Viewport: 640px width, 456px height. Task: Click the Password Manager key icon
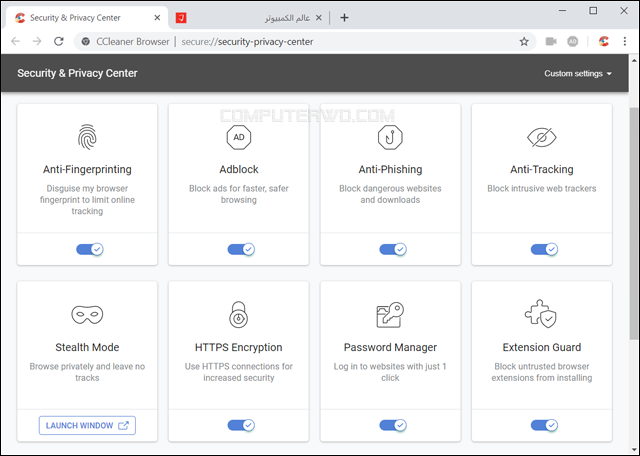pos(390,315)
